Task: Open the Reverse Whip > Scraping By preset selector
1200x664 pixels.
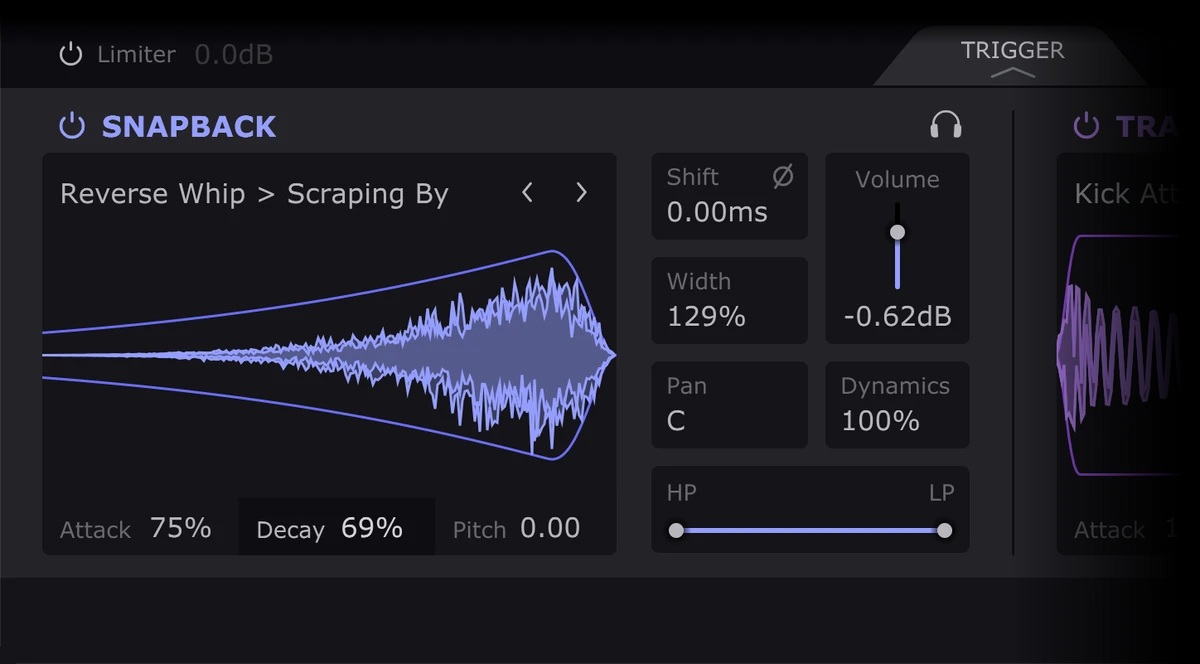Action: (x=254, y=194)
